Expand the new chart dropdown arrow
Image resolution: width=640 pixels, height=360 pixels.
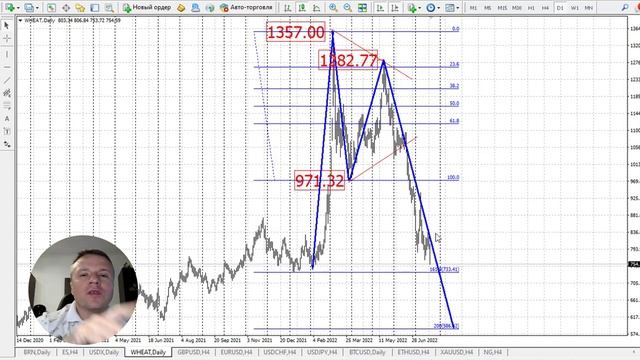pyautogui.click(x=18, y=8)
